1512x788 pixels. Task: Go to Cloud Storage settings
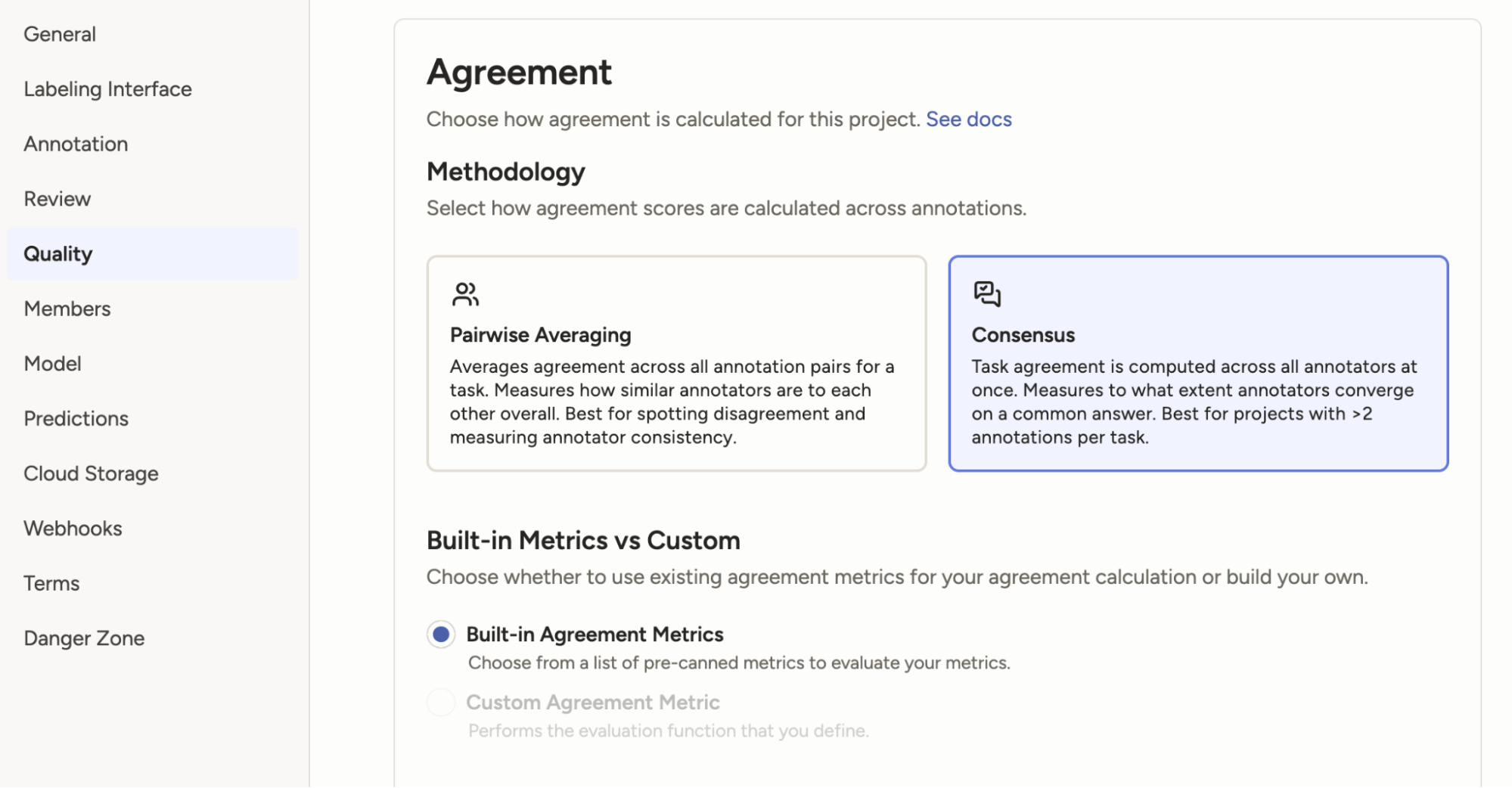91,473
